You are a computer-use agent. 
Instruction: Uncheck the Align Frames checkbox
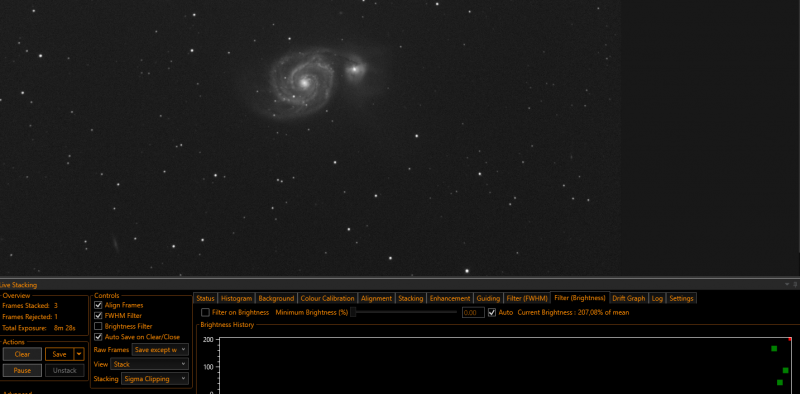click(98, 305)
